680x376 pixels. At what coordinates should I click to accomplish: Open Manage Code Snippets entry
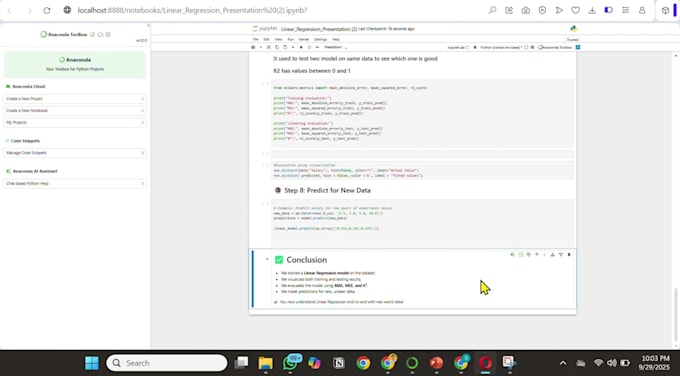point(75,153)
